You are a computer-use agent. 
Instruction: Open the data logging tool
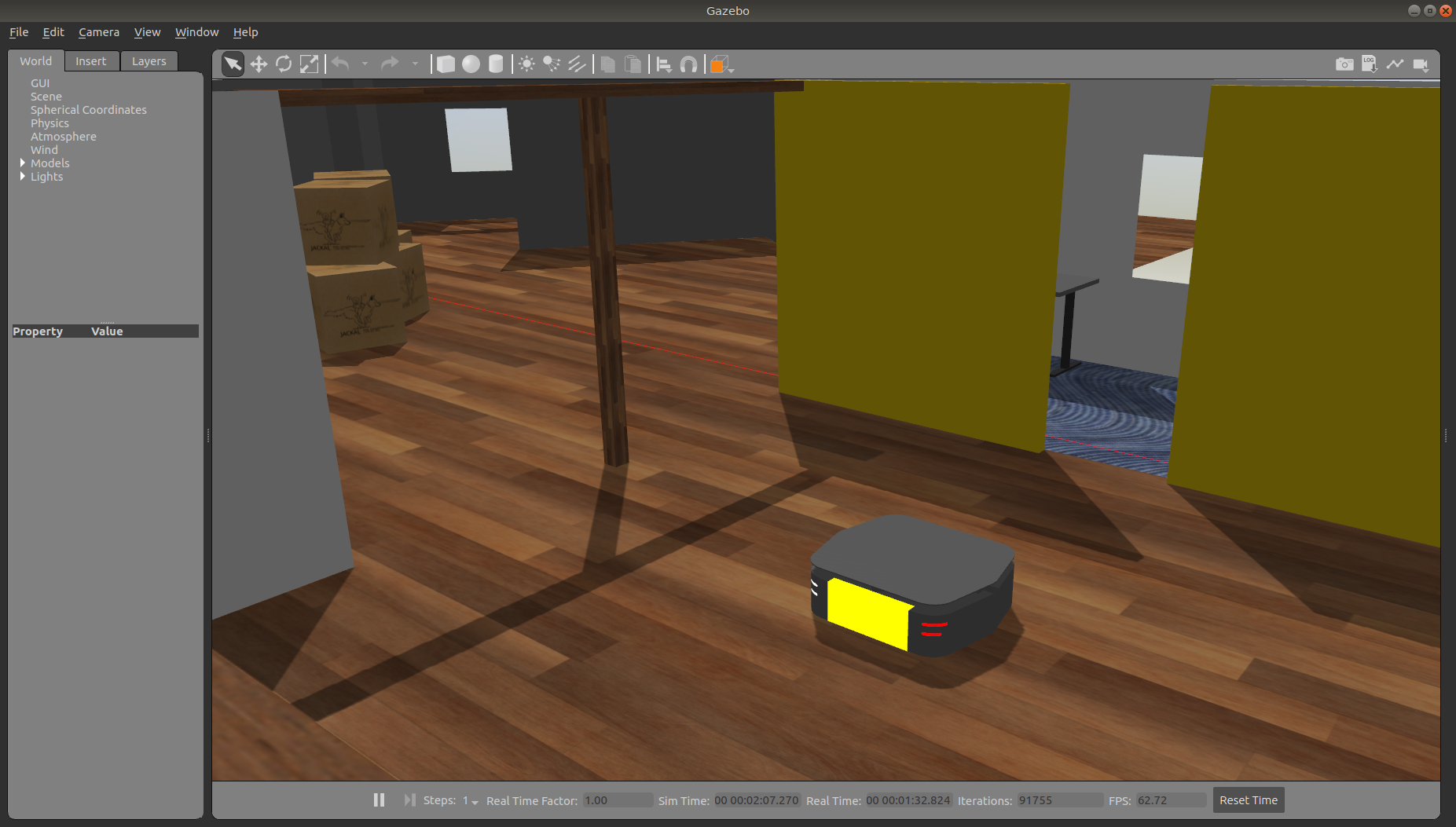(1370, 64)
